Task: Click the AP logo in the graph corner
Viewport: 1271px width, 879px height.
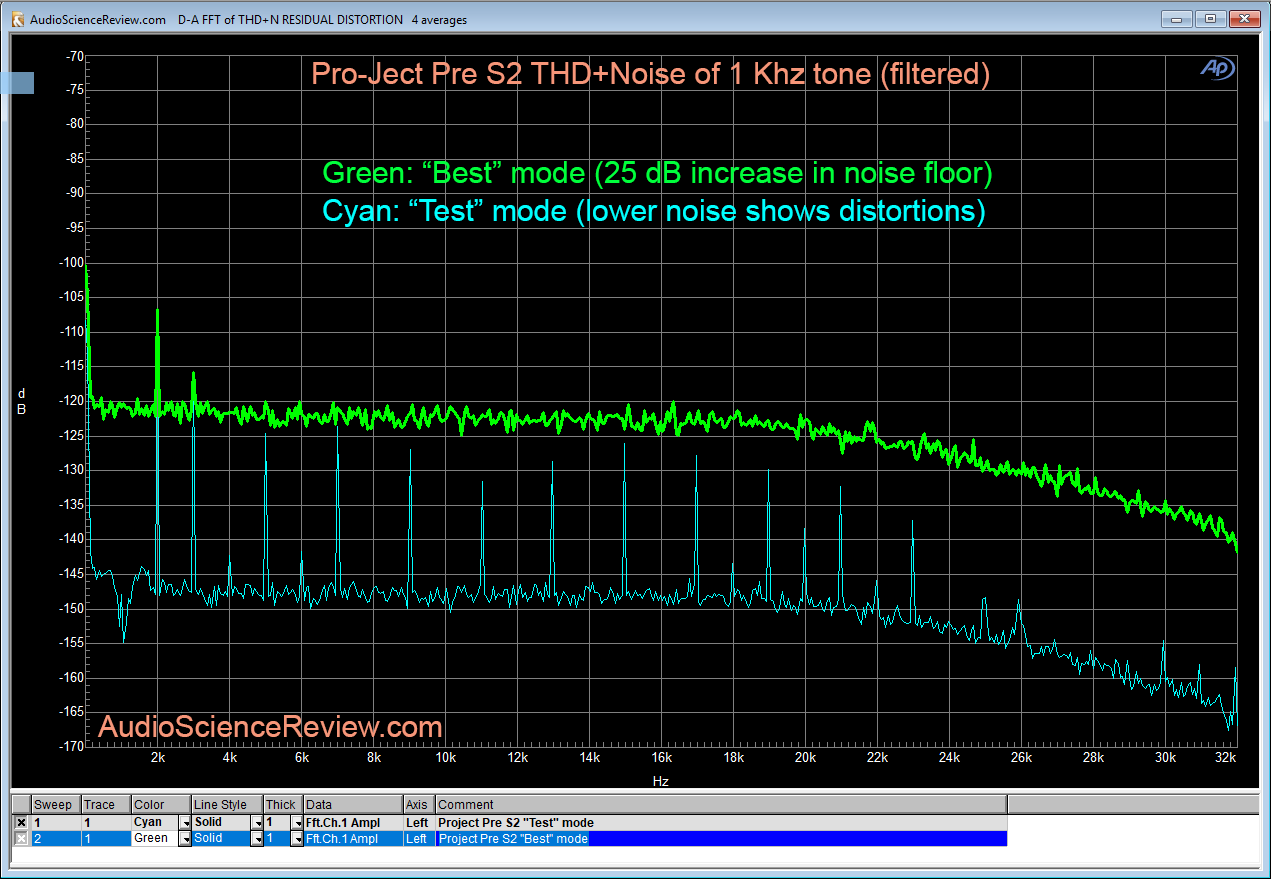Action: pos(1218,68)
